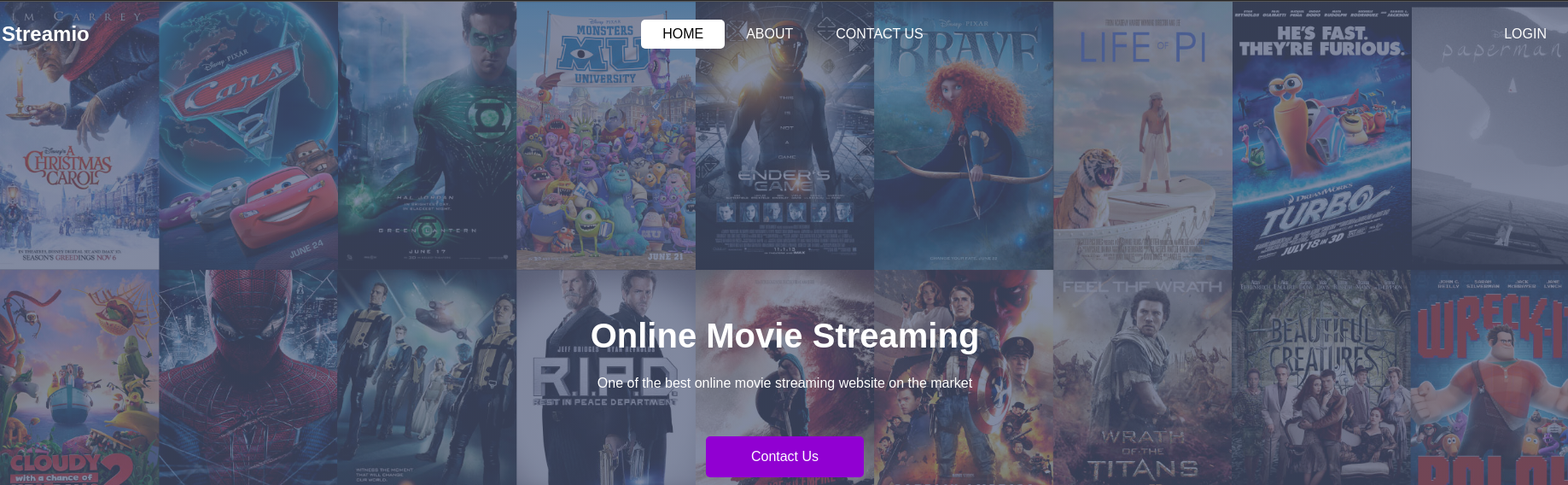Viewport: 1568px width, 485px height.
Task: Select the Spider-Man mask poster
Action: point(248,376)
